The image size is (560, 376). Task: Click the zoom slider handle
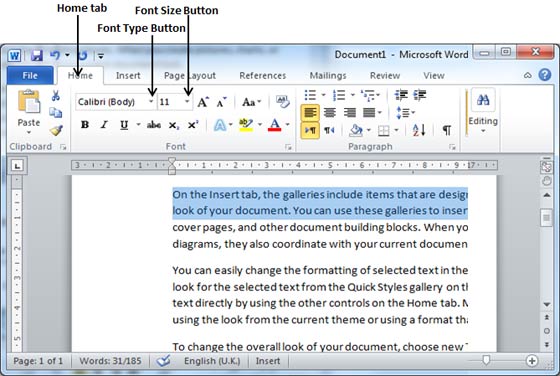pos(486,360)
